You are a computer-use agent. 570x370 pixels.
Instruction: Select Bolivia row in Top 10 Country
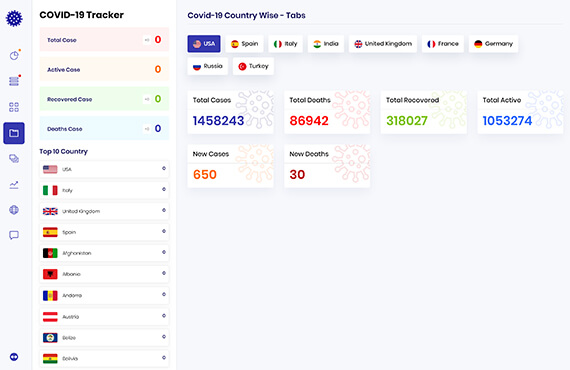[104, 358]
